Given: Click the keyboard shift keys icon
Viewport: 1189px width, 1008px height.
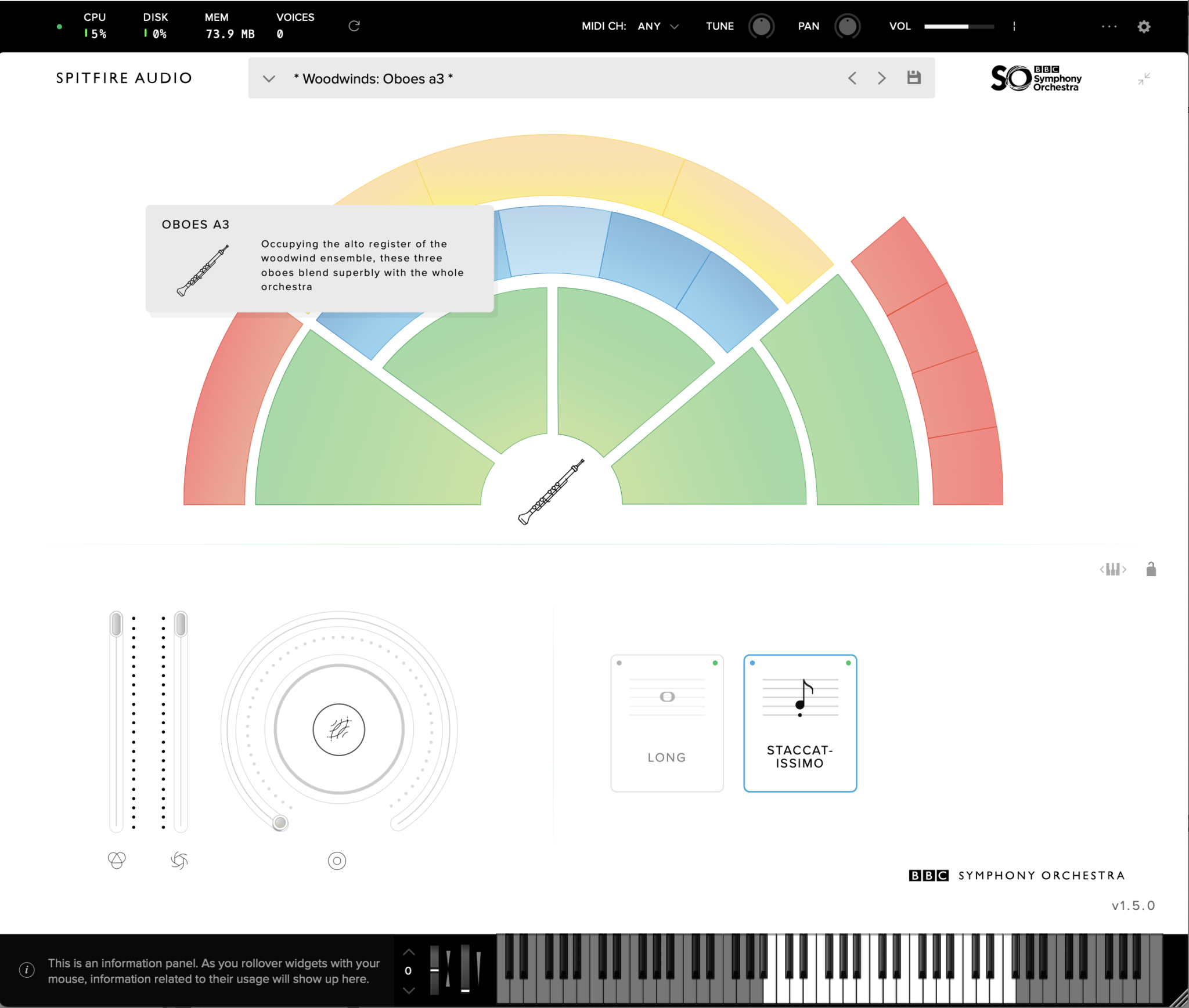Looking at the screenshot, I should (x=1112, y=569).
